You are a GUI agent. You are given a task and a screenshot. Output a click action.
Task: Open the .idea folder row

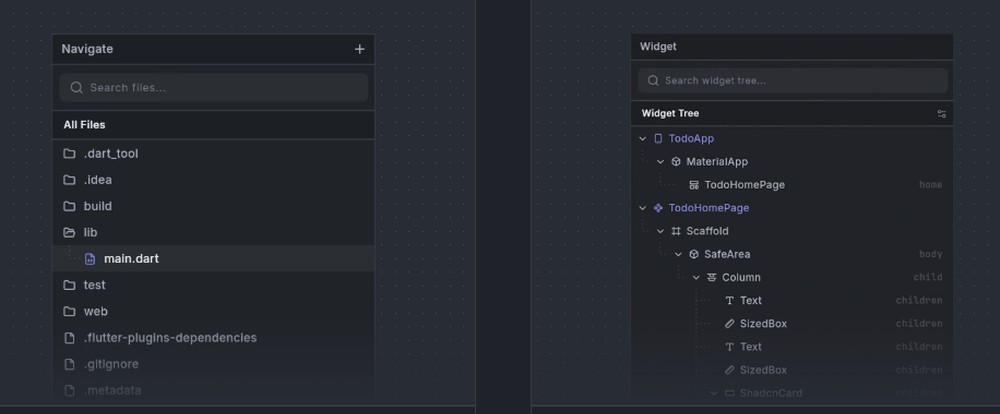(x=213, y=180)
